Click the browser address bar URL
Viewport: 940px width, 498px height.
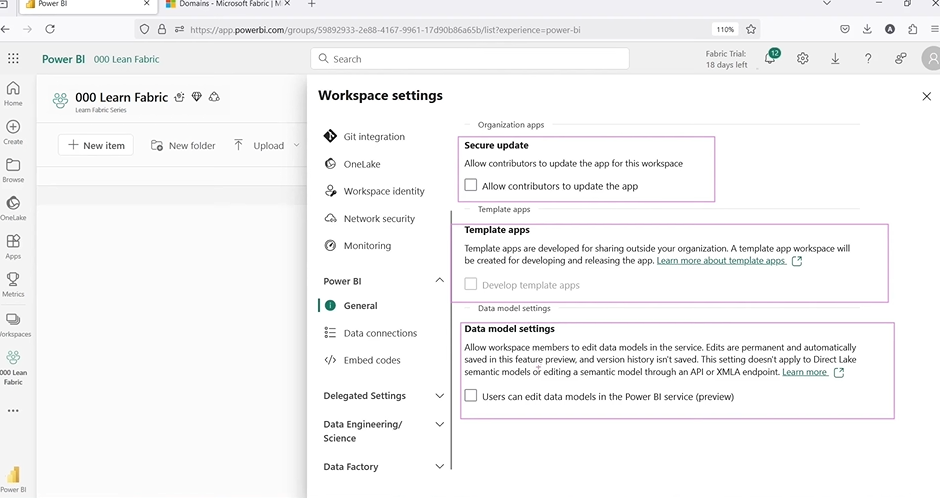click(x=385, y=29)
